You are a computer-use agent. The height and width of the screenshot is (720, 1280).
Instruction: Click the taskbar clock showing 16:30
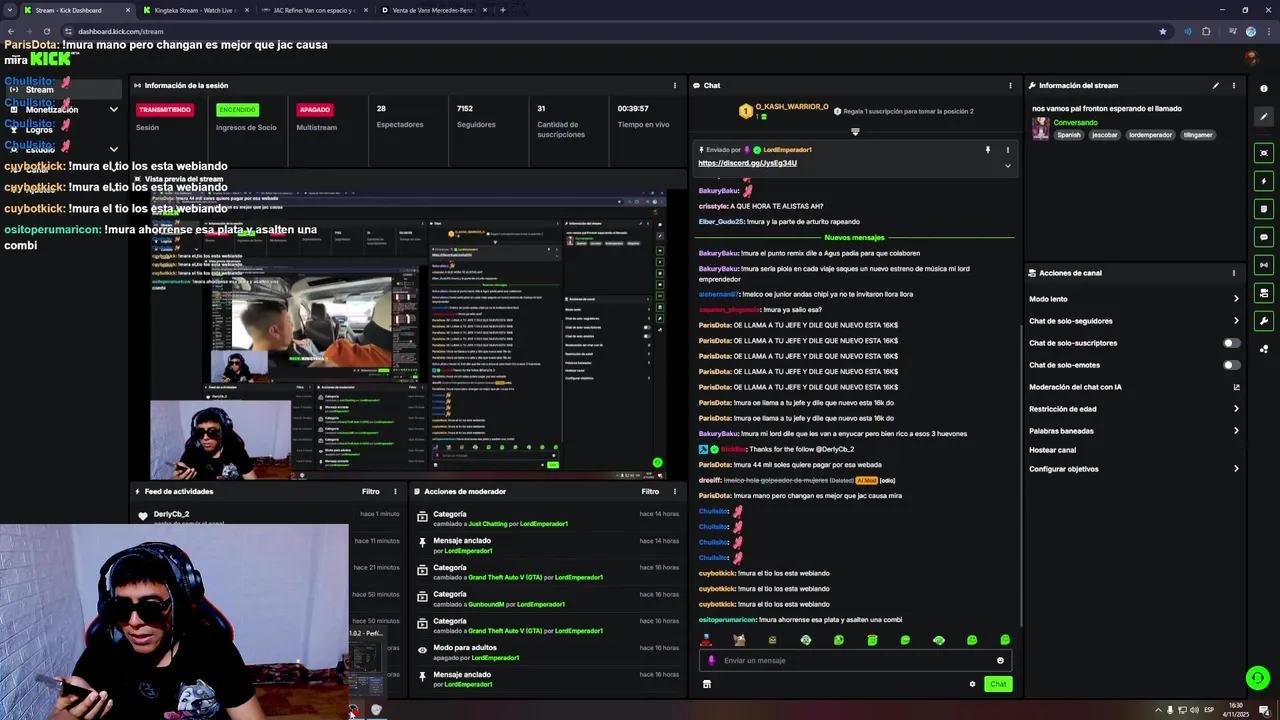[x=1236, y=710]
